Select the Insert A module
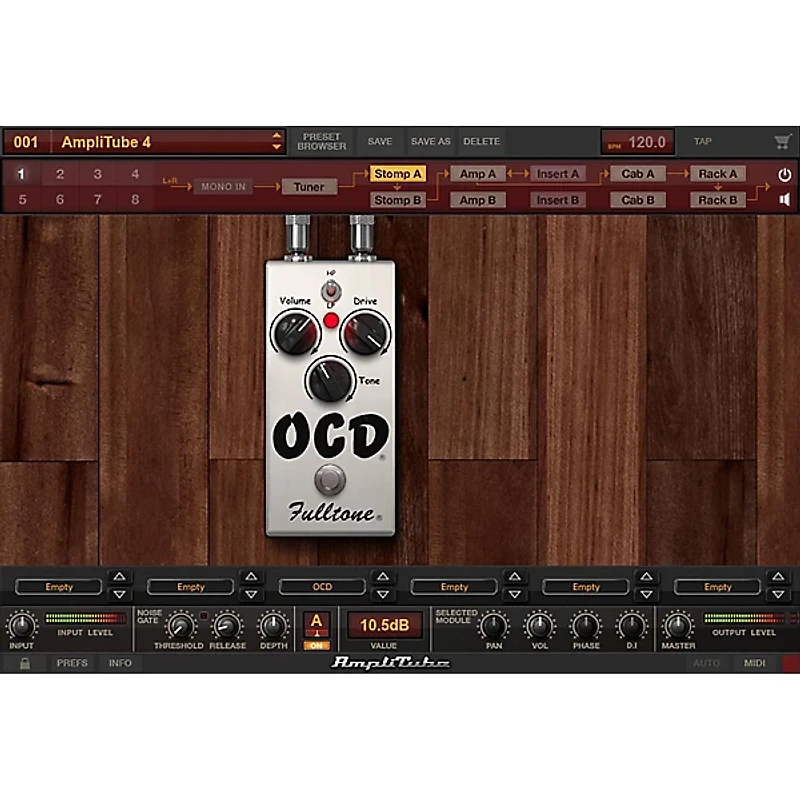Screen dimensions: 800x800 (x=557, y=173)
